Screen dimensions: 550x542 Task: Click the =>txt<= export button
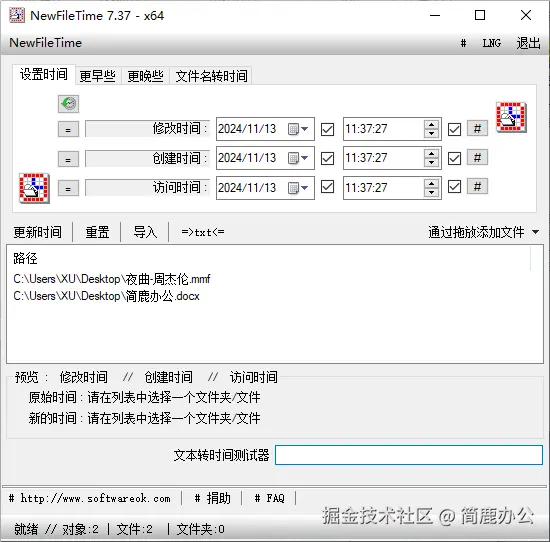pos(203,232)
